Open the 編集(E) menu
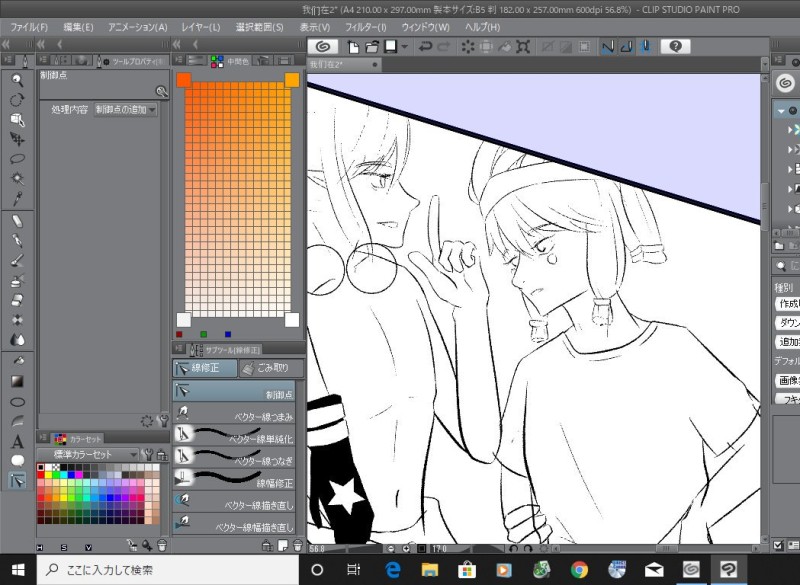The width and height of the screenshot is (800, 585). point(78,27)
